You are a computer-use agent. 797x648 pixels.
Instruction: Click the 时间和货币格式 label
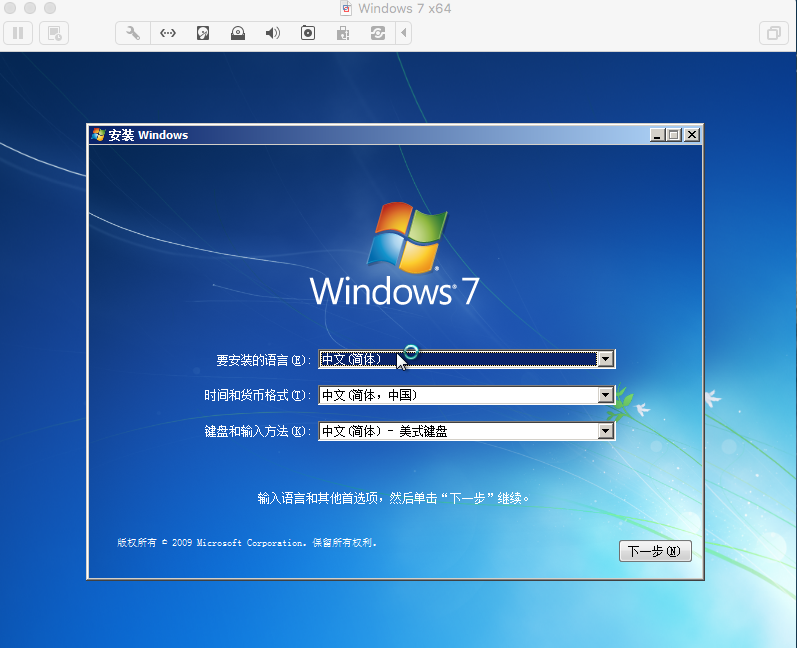(257, 395)
